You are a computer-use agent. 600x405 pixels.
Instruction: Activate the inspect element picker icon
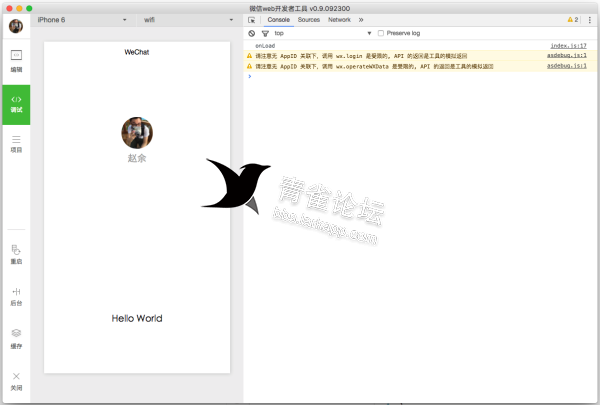click(x=251, y=20)
